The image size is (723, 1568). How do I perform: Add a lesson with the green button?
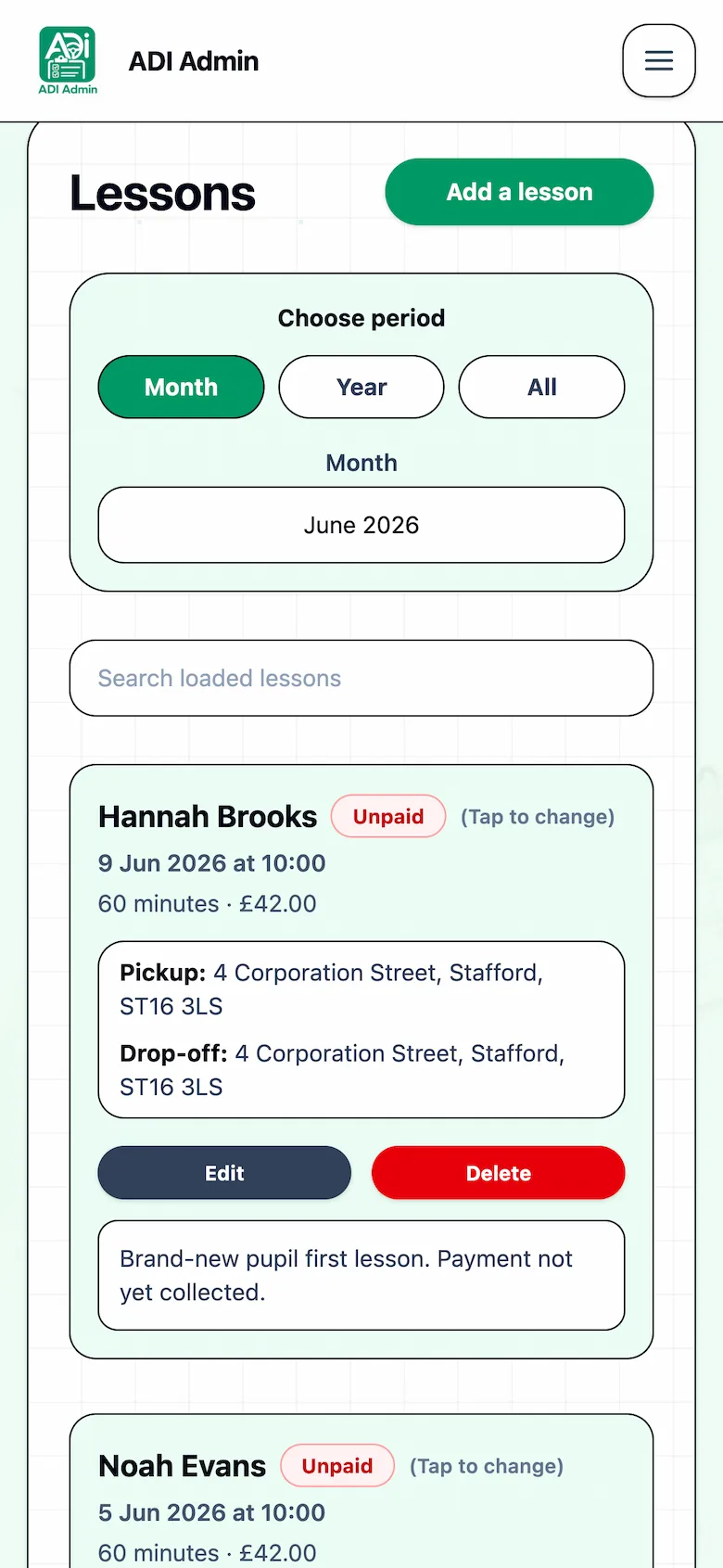[519, 192]
